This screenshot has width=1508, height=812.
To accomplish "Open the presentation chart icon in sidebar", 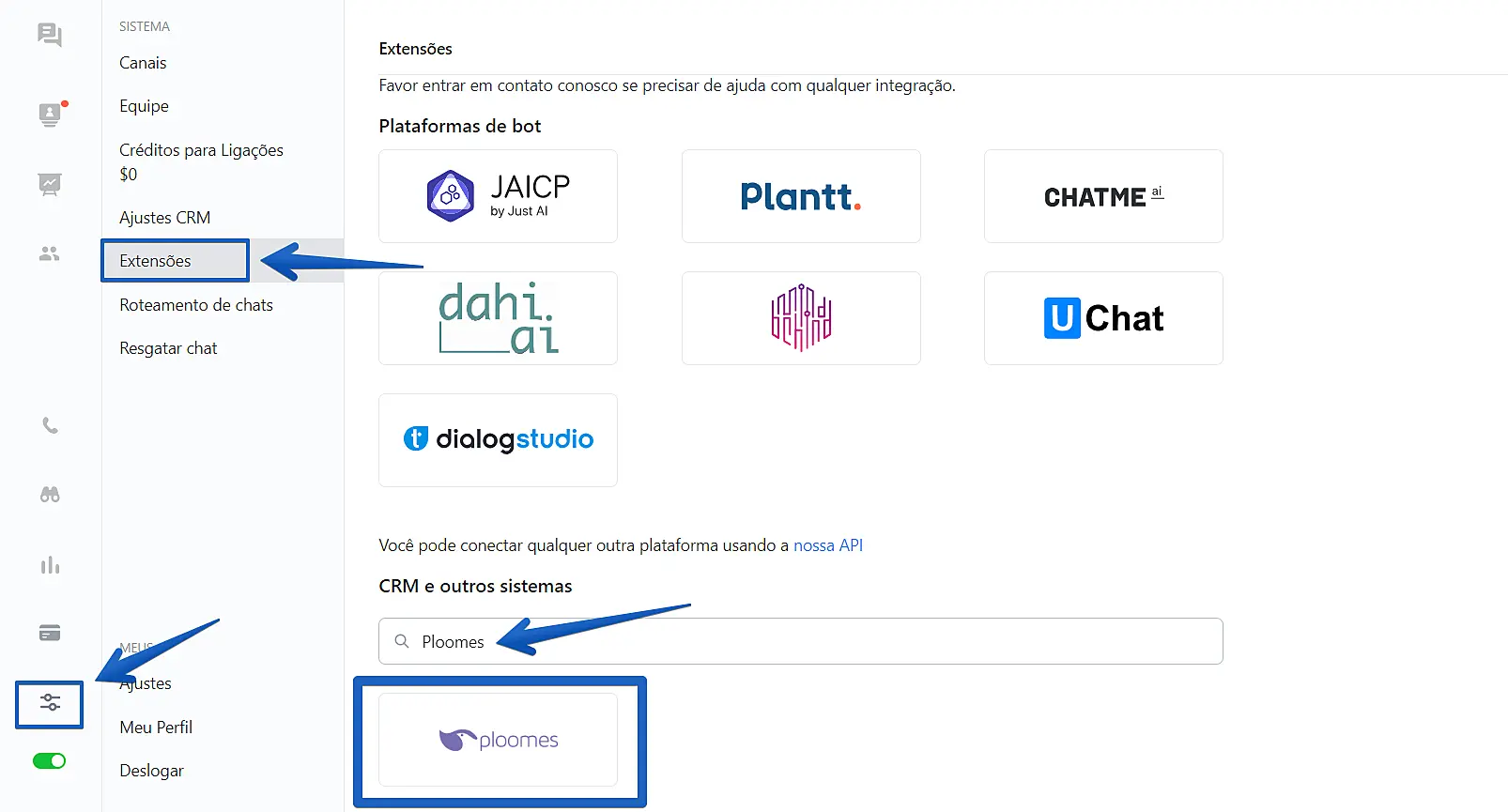I will [50, 184].
